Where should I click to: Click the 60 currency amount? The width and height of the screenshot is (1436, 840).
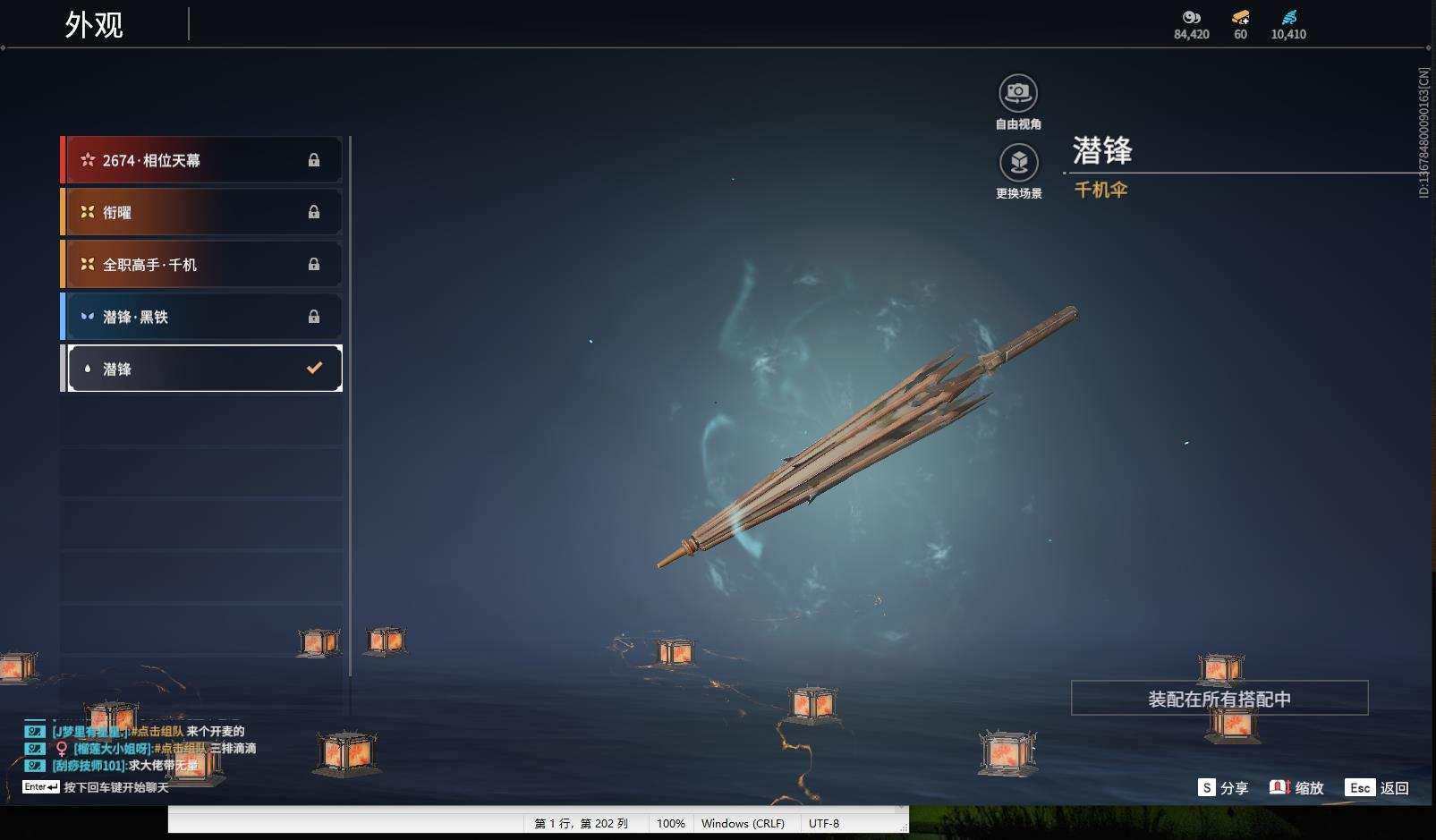[1240, 34]
